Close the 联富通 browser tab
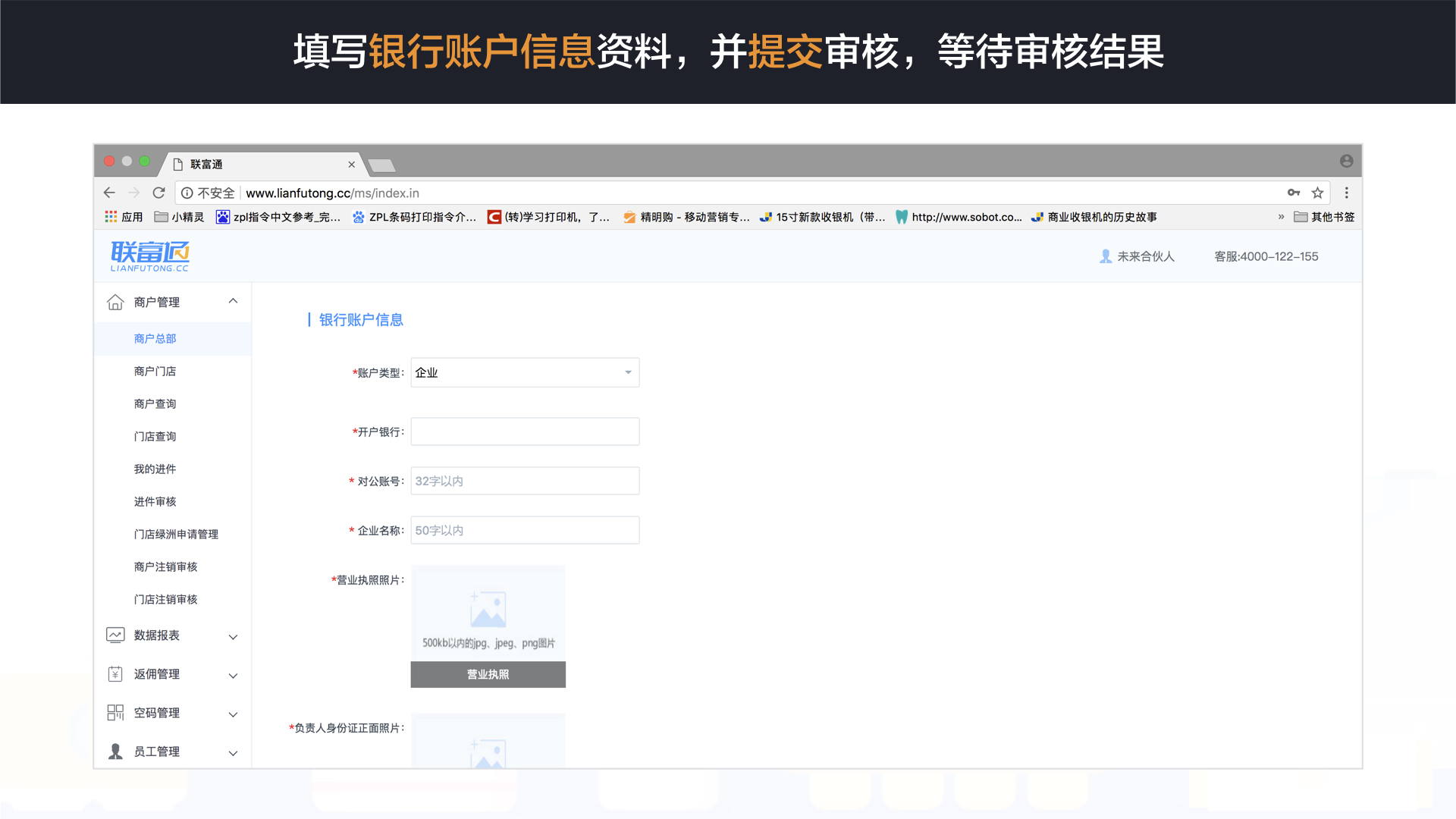The image size is (1456, 819). [x=351, y=165]
